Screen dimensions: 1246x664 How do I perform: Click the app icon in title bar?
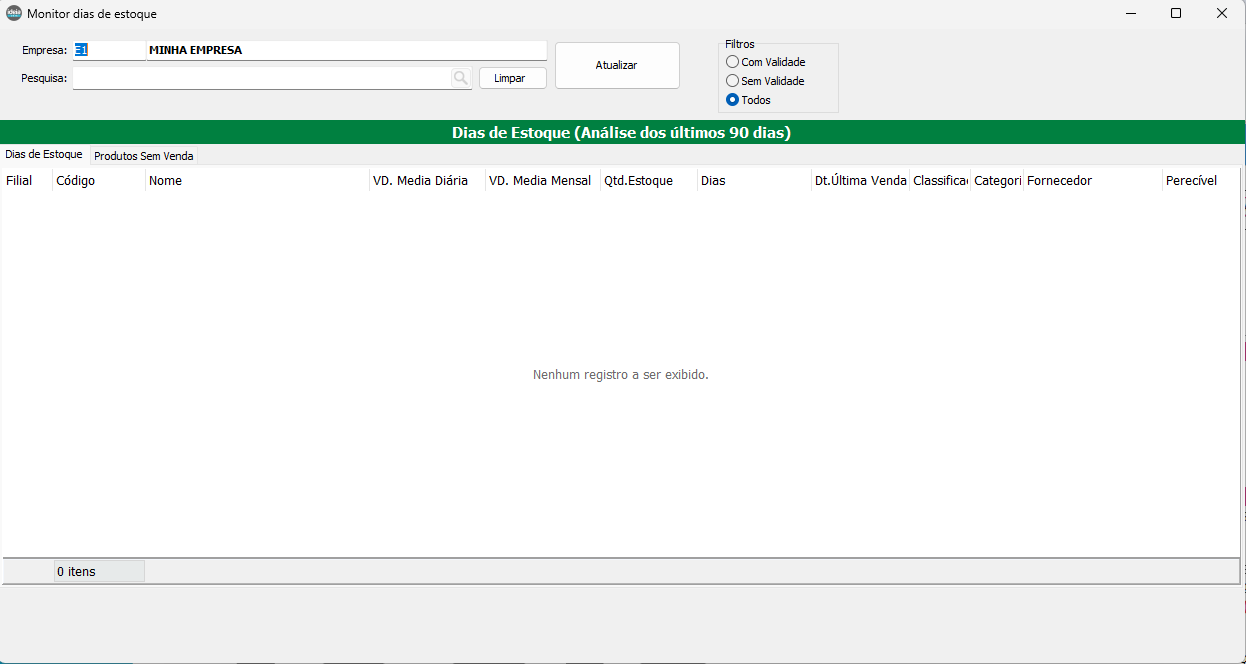[x=14, y=14]
